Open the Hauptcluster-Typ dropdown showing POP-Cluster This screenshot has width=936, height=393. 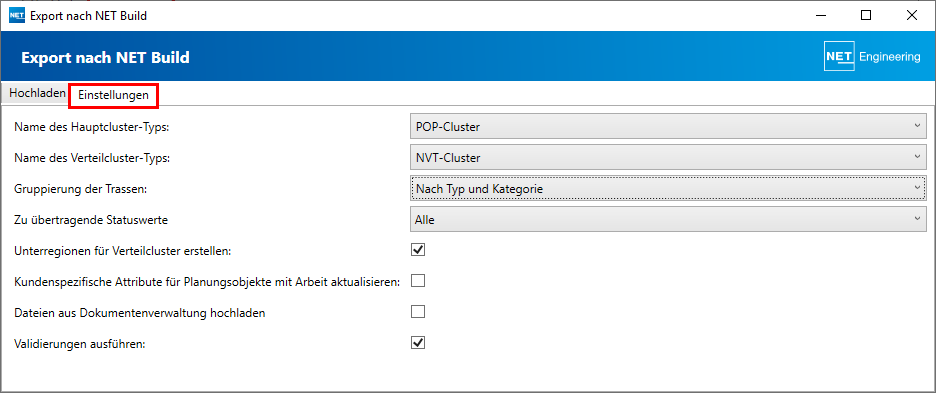coord(668,127)
